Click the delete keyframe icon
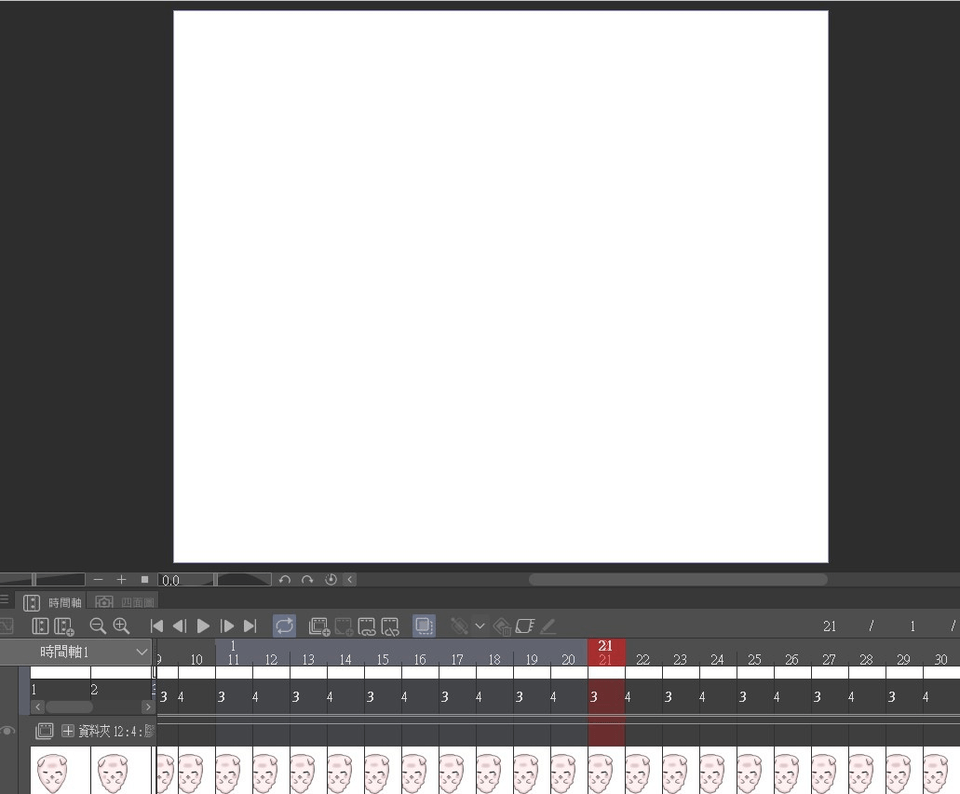The image size is (960, 794). pyautogui.click(x=502, y=626)
